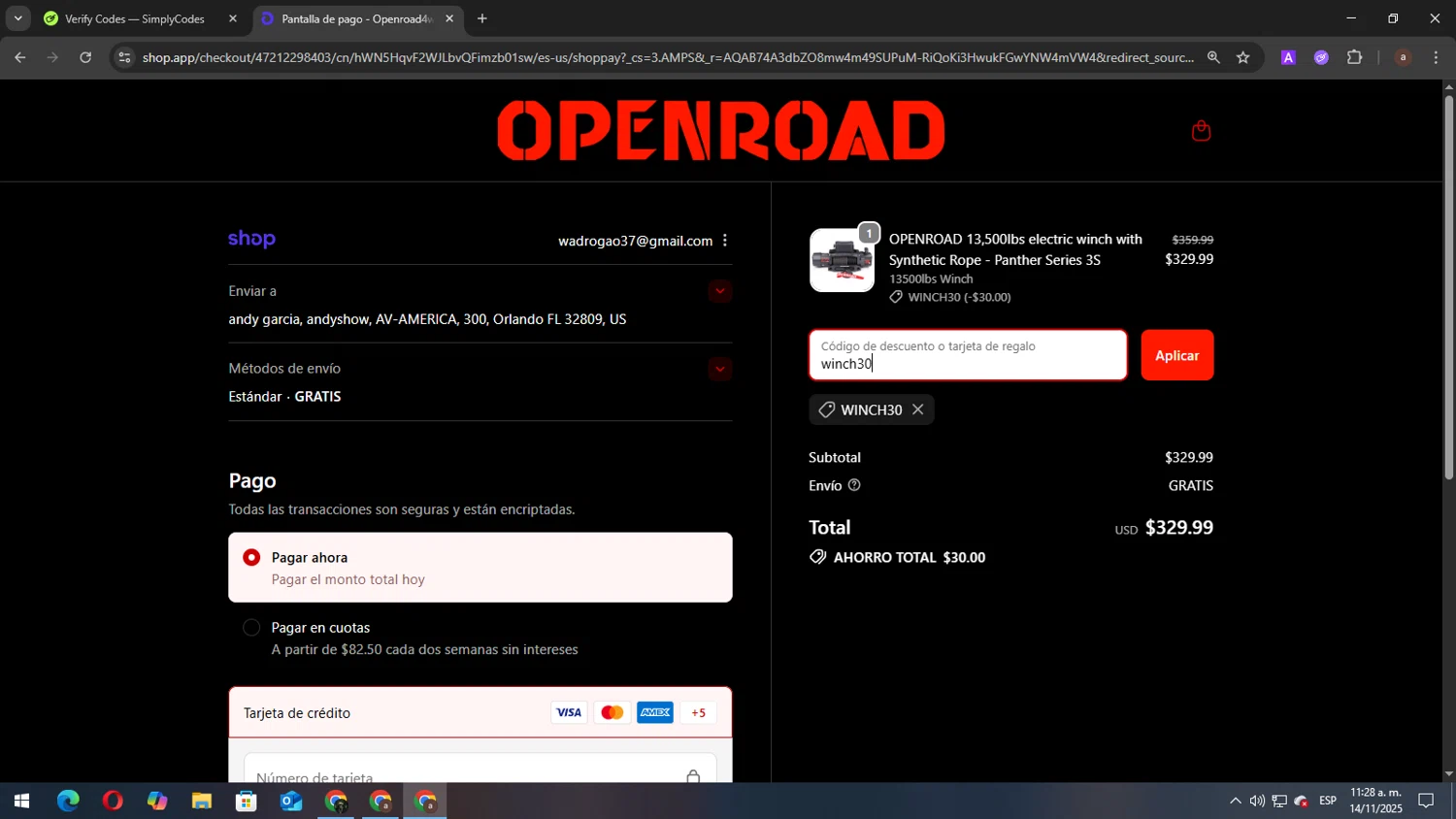This screenshot has height=819, width=1456.
Task: Open the browser zoom indicator
Action: click(x=1213, y=57)
